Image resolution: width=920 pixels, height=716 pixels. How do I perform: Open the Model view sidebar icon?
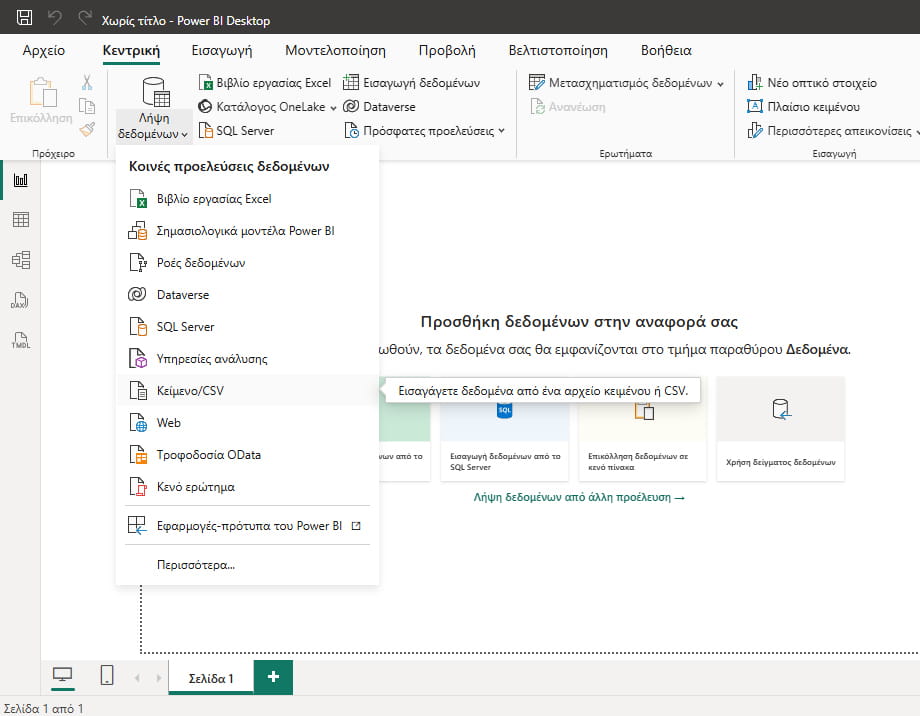pos(21,260)
